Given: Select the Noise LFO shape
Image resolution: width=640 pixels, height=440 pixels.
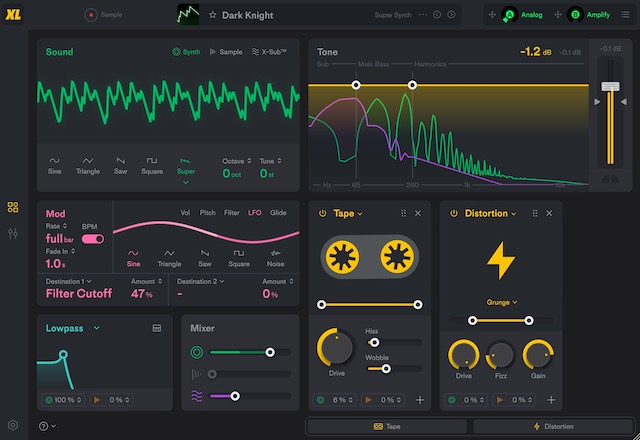Looking at the screenshot, I should (x=273, y=258).
